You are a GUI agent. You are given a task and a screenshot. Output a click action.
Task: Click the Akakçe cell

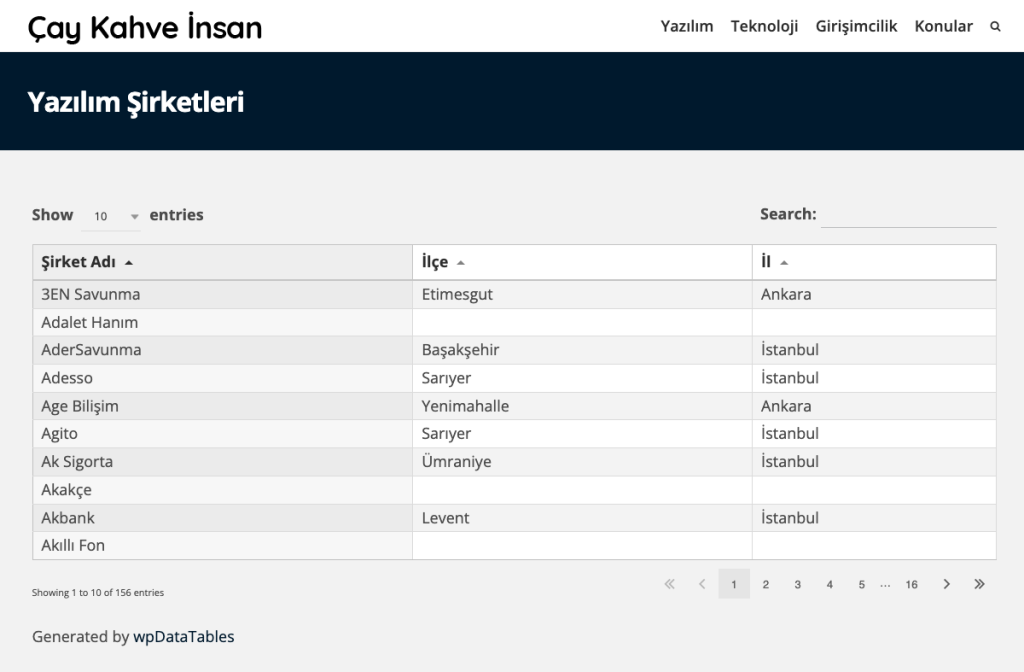click(x=223, y=490)
